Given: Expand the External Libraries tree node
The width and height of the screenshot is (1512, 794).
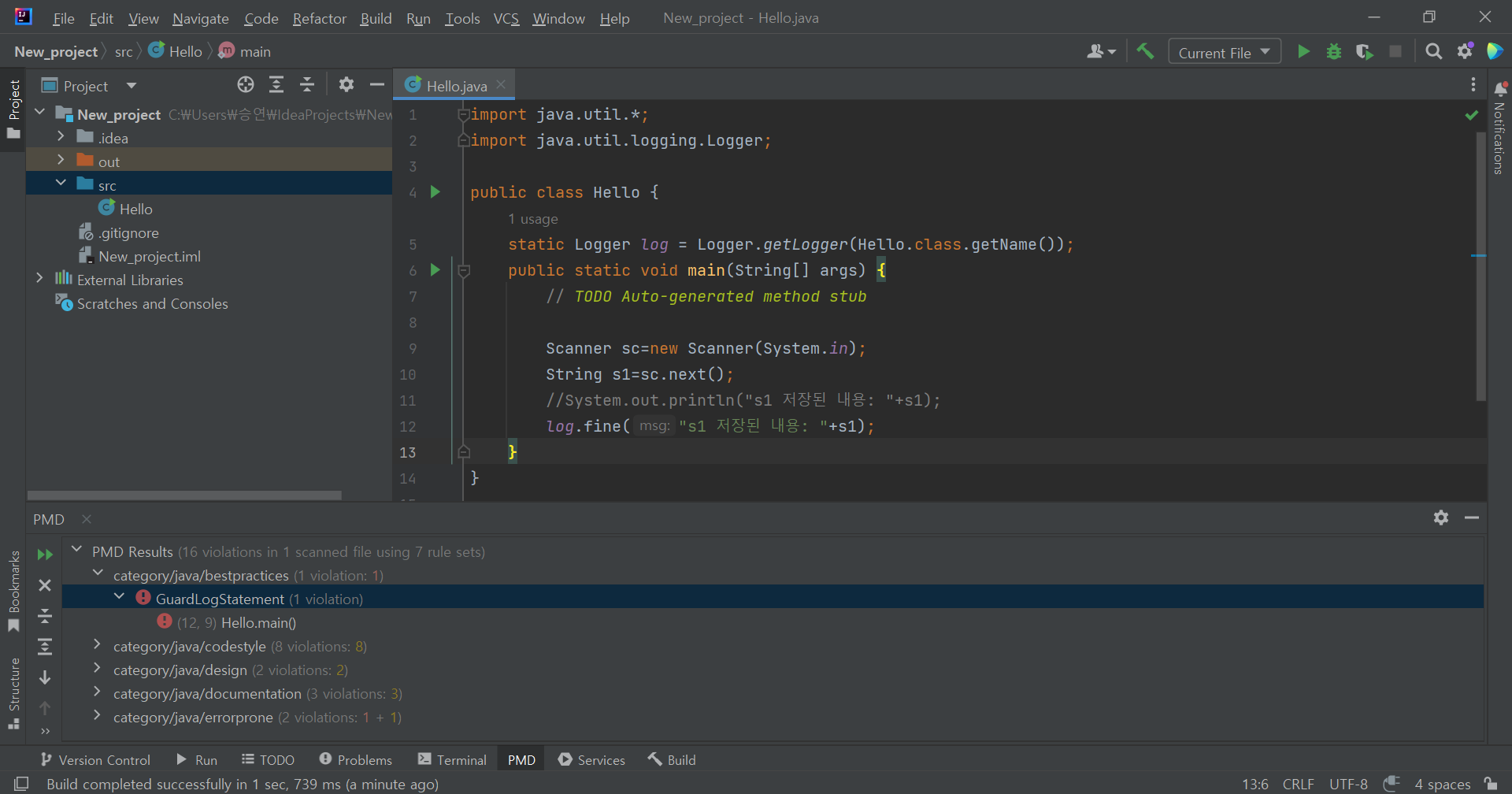Looking at the screenshot, I should pyautogui.click(x=39, y=279).
